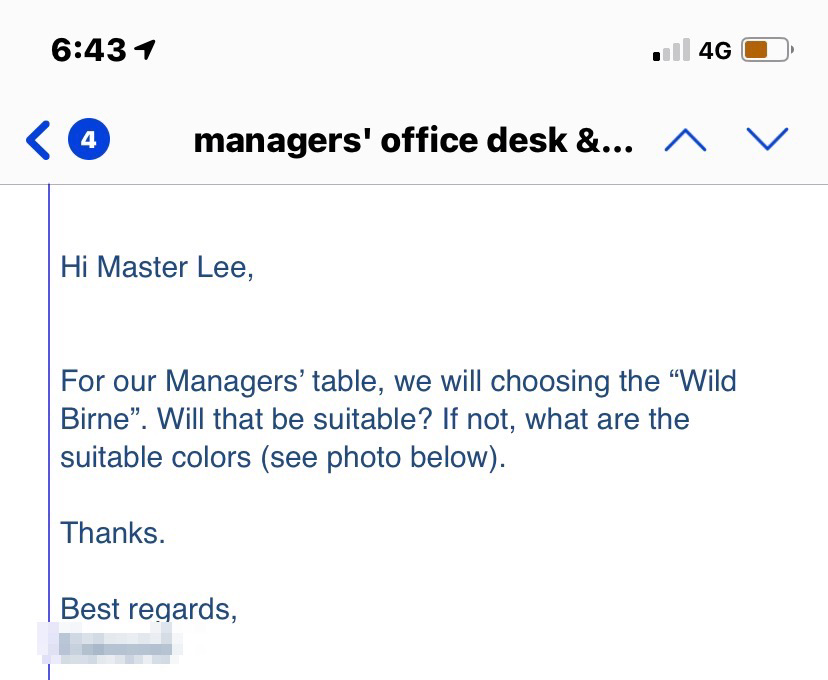
Task: Tap the "managers' office desk &..." subject title
Action: [x=413, y=141]
